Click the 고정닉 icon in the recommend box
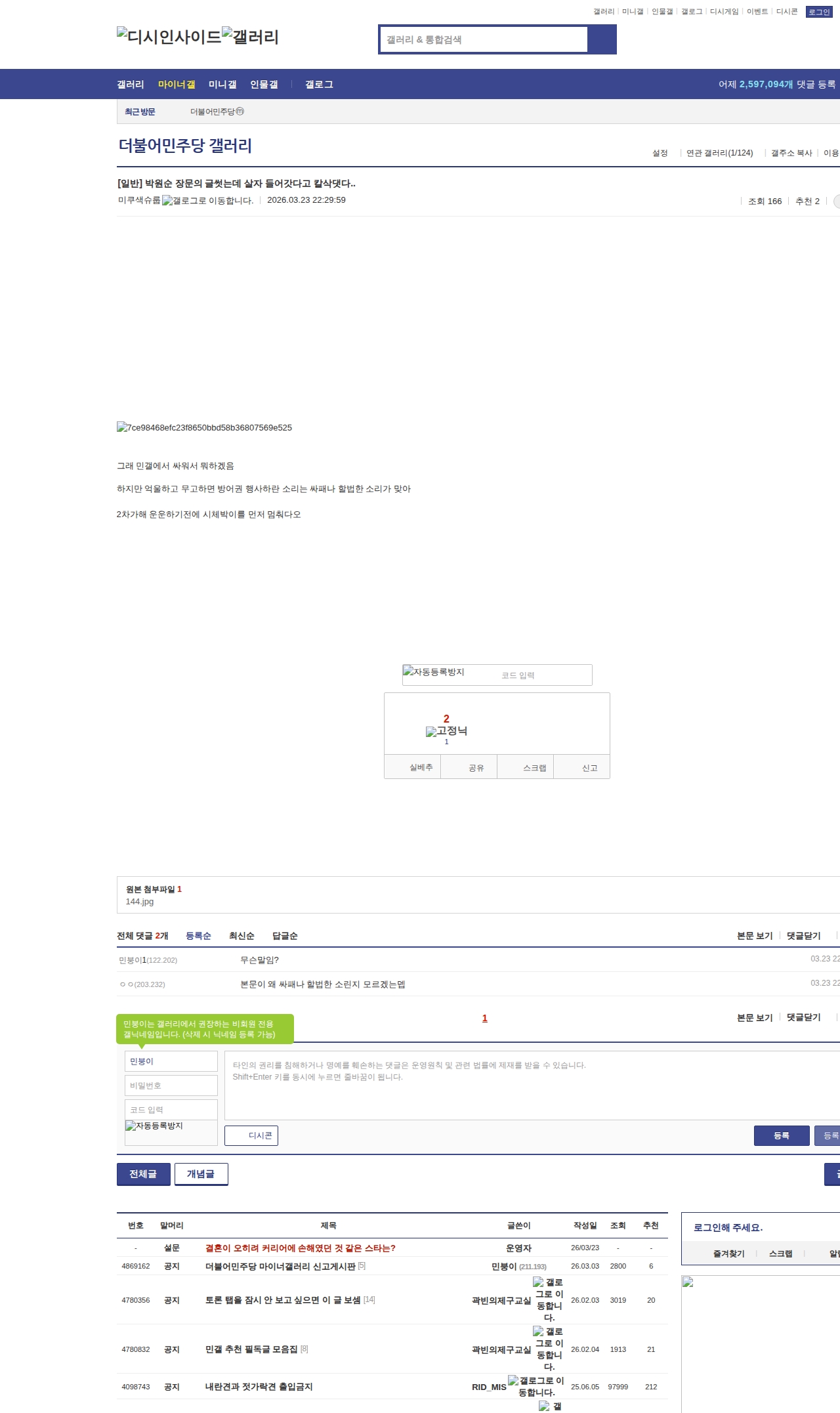The width and height of the screenshot is (840, 1413). 447,730
